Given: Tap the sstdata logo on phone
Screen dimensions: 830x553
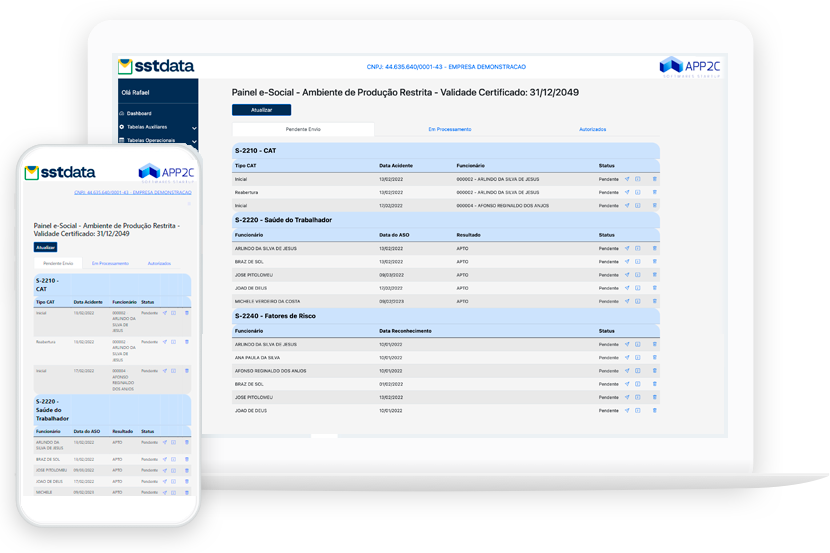Looking at the screenshot, I should [x=60, y=172].
